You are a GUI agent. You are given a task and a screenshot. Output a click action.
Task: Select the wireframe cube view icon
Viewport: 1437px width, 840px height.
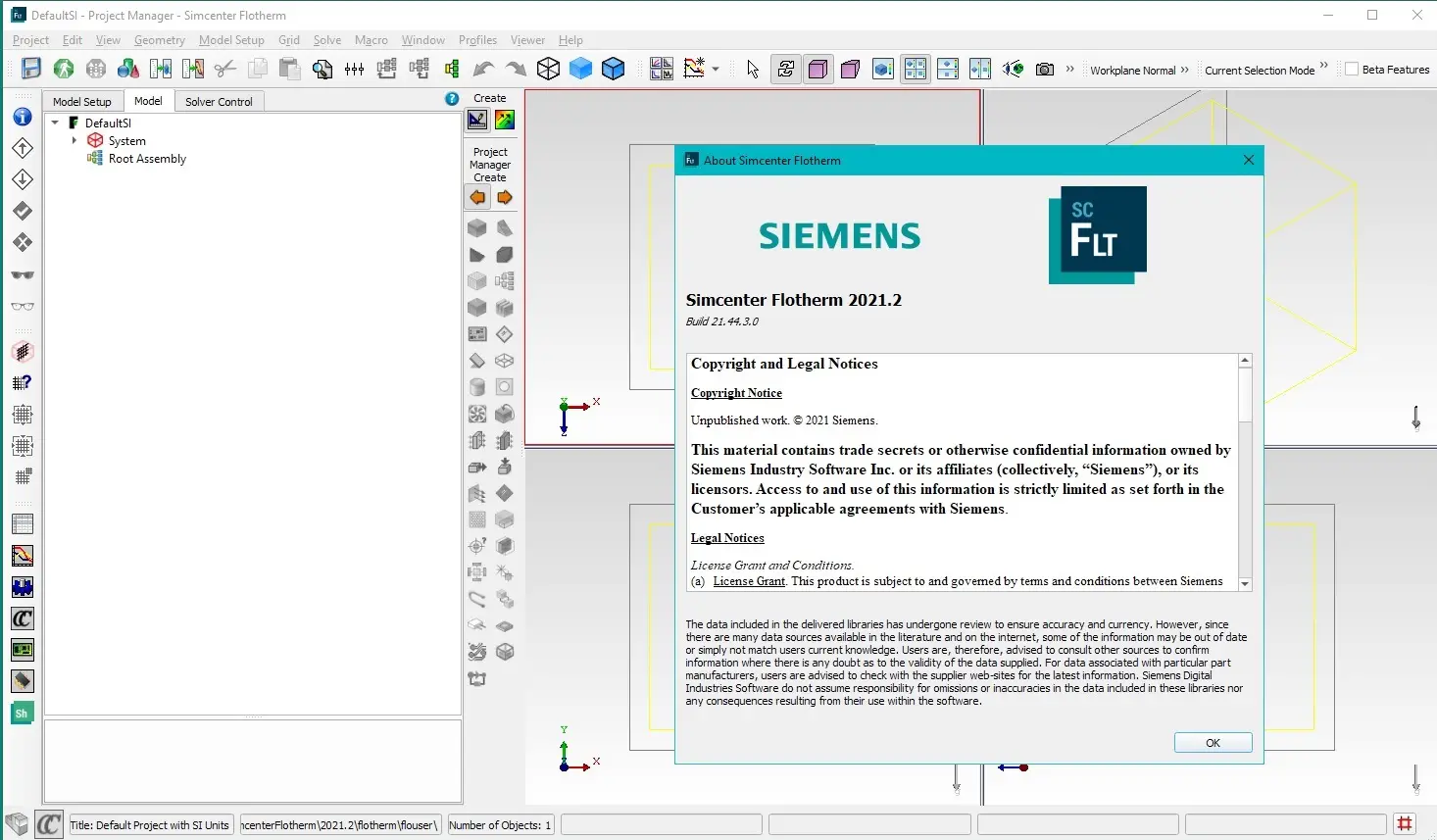(549, 69)
